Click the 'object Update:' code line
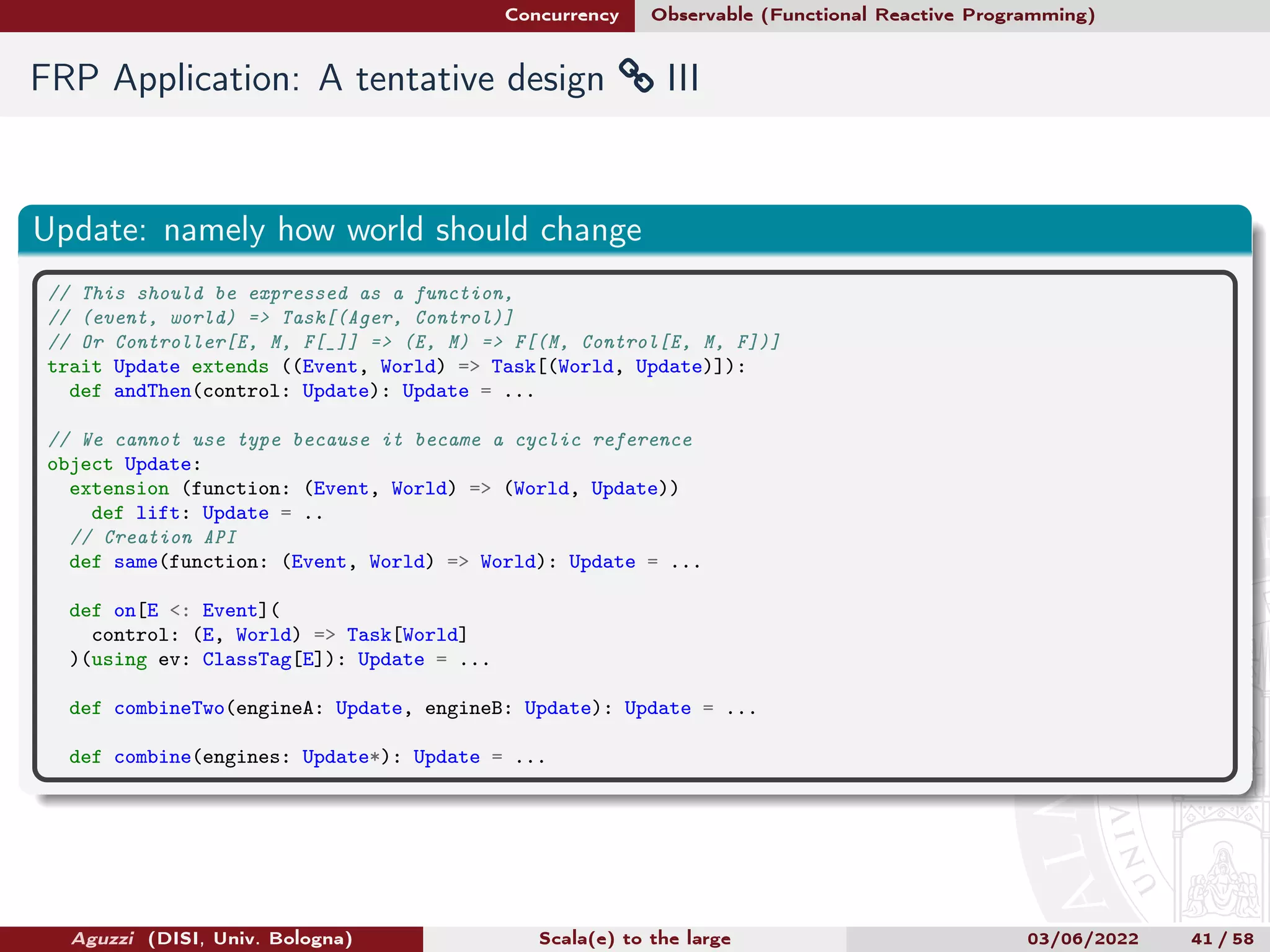The width and height of the screenshot is (1270, 952). 124,464
